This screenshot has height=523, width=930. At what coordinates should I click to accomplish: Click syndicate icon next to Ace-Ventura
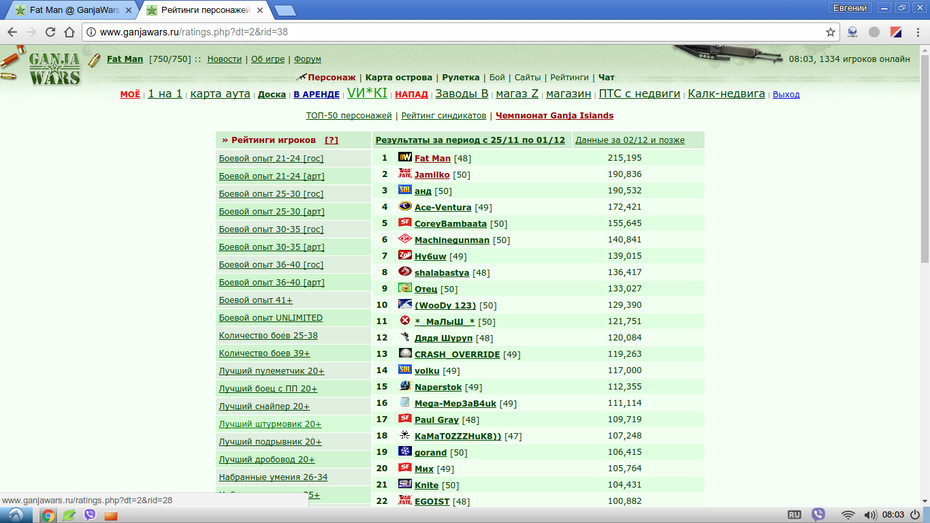click(405, 206)
